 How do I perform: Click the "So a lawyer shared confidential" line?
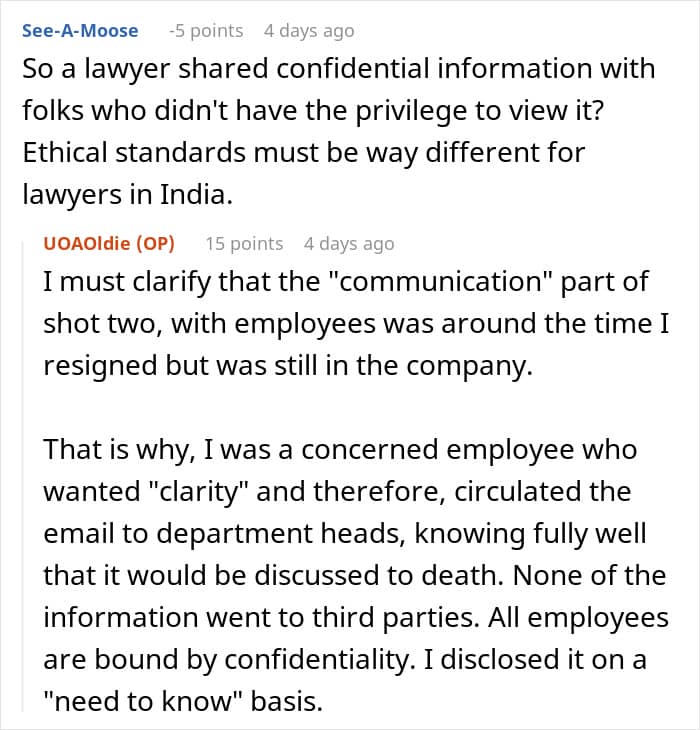(x=338, y=69)
